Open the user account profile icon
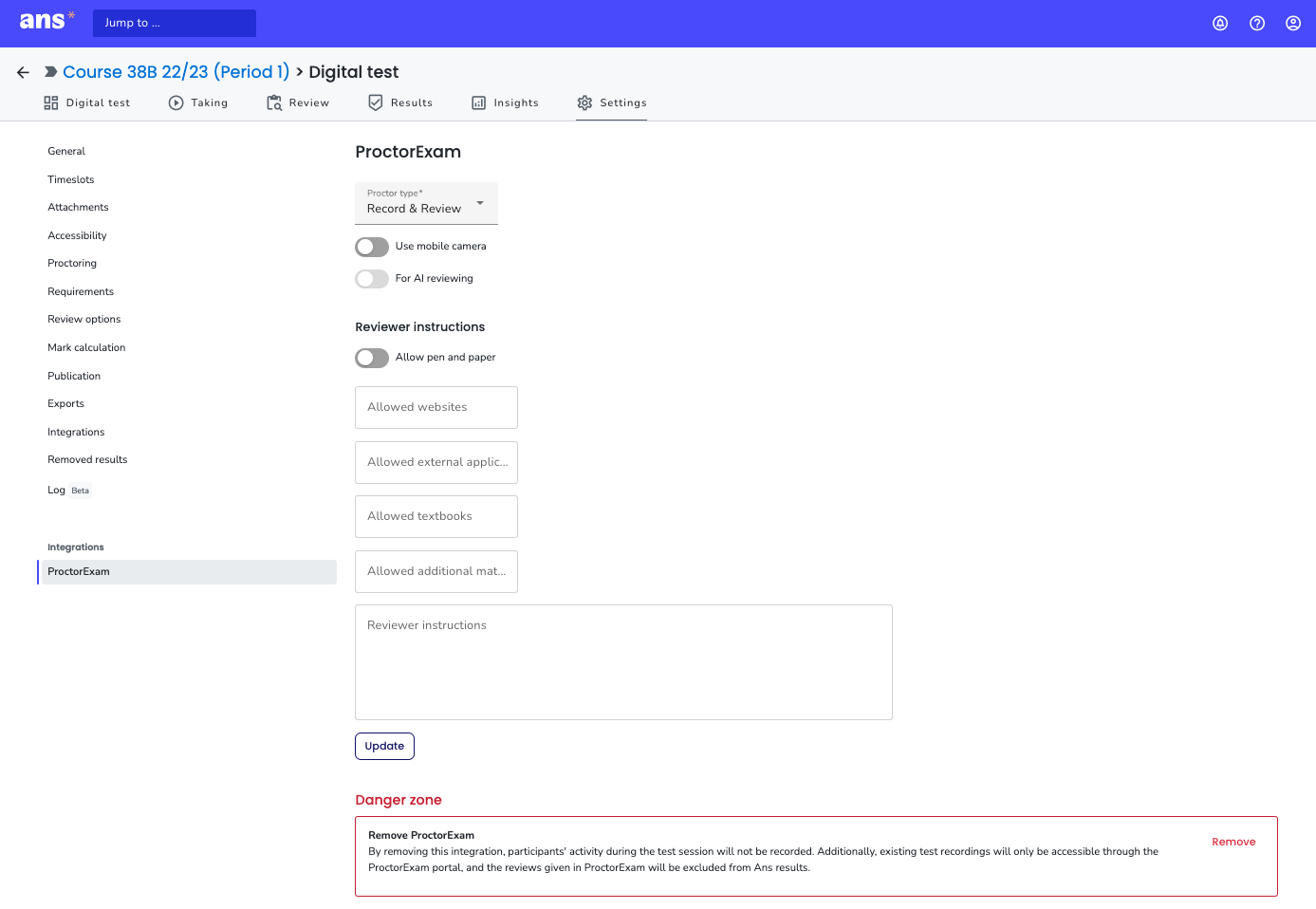This screenshot has width=1316, height=909. pos(1293,24)
